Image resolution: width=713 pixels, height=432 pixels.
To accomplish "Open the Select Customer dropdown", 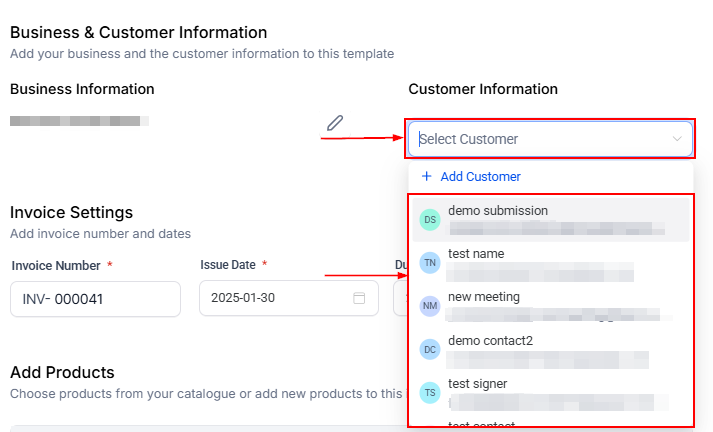I will coord(540,139).
